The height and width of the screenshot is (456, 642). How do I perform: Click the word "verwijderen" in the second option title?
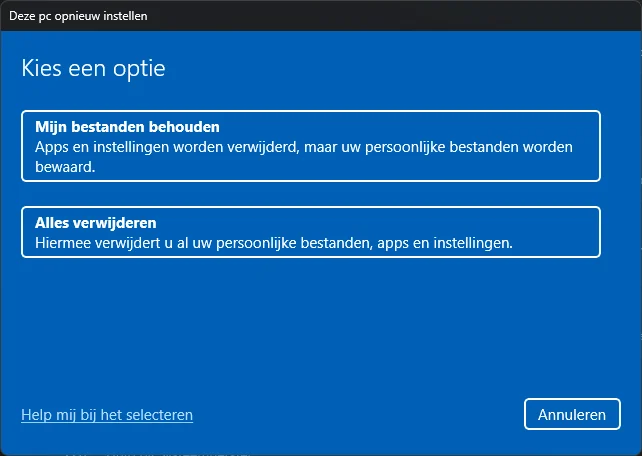click(115, 223)
